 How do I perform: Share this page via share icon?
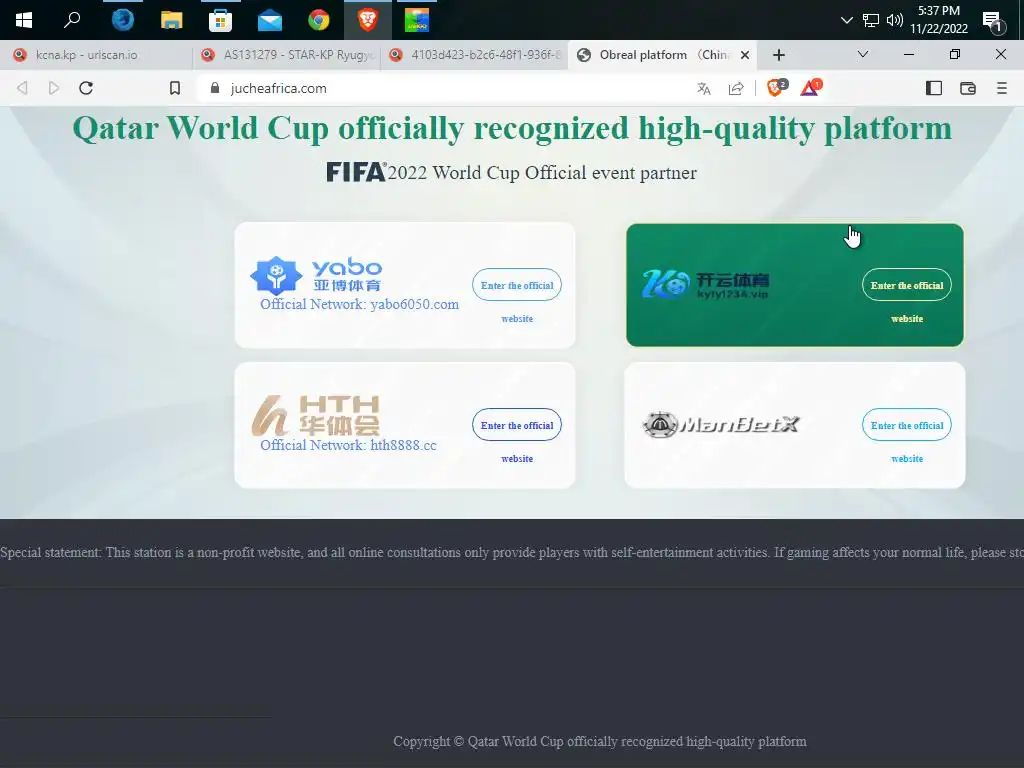[x=736, y=88]
